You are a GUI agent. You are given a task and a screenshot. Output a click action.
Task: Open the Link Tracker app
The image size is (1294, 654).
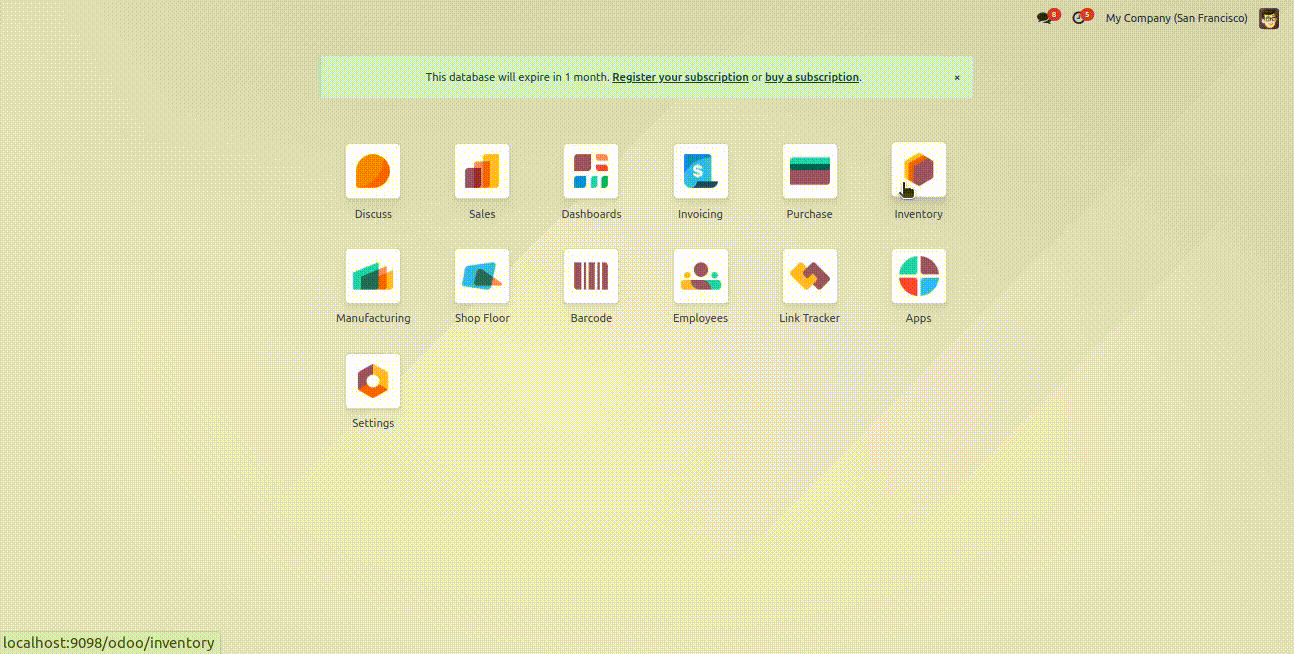pos(809,276)
